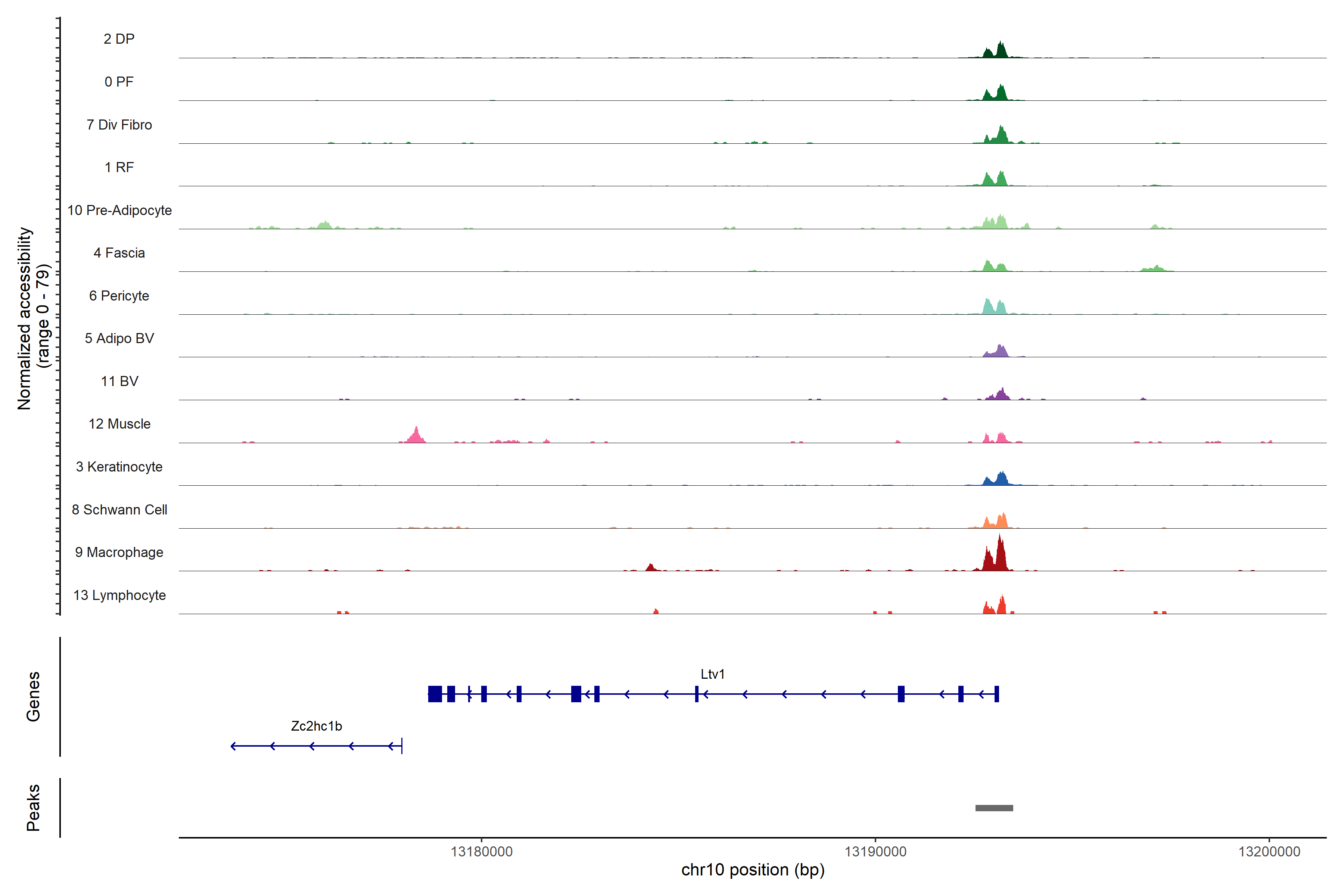The image size is (1344, 896).
Task: Click the largest leftmost Ltv1 exon block
Action: point(435,694)
